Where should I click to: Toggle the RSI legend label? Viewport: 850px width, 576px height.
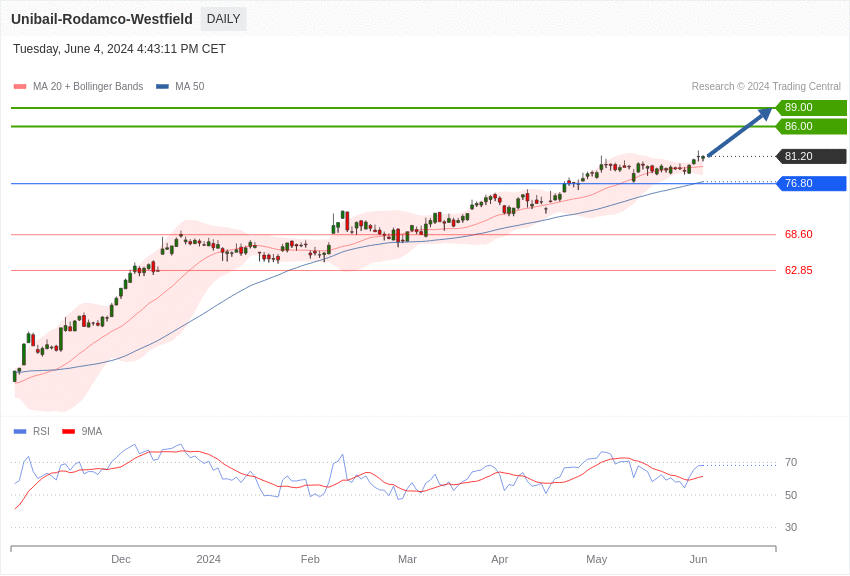pos(41,432)
